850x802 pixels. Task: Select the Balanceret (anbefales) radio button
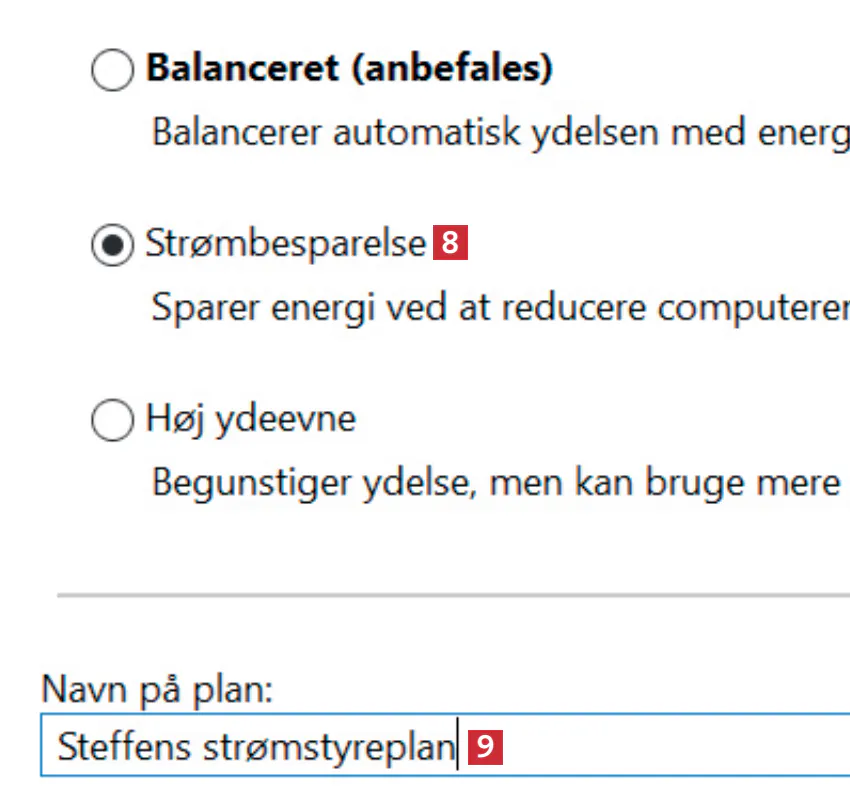click(x=111, y=72)
